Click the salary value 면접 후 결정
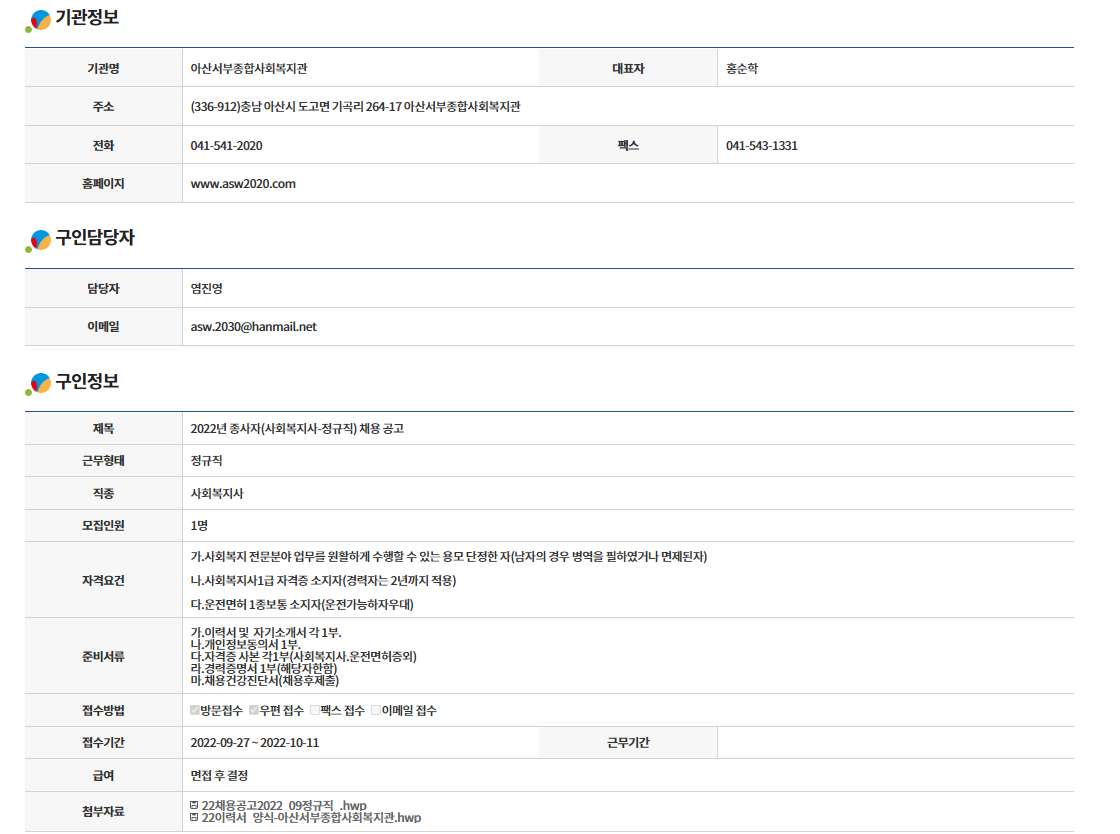 coord(219,775)
